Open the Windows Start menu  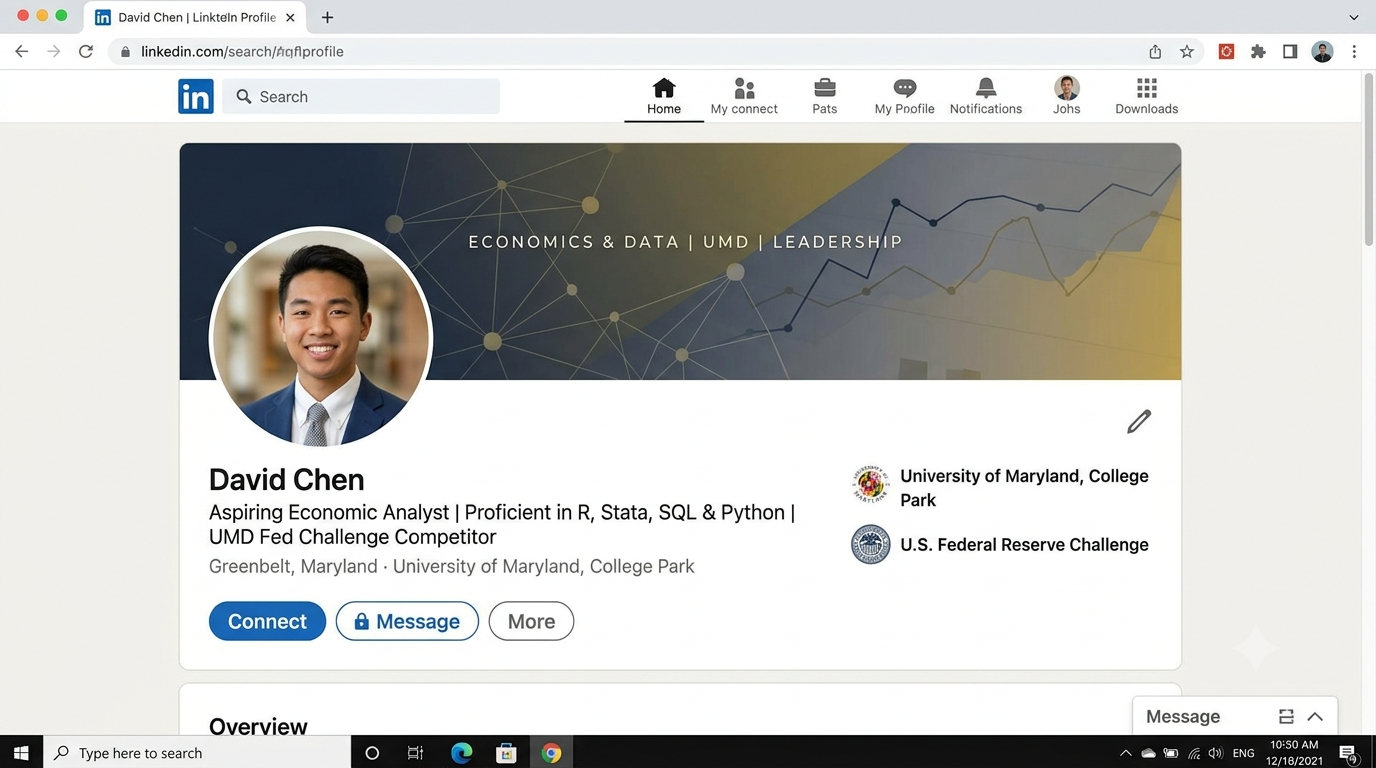21,753
